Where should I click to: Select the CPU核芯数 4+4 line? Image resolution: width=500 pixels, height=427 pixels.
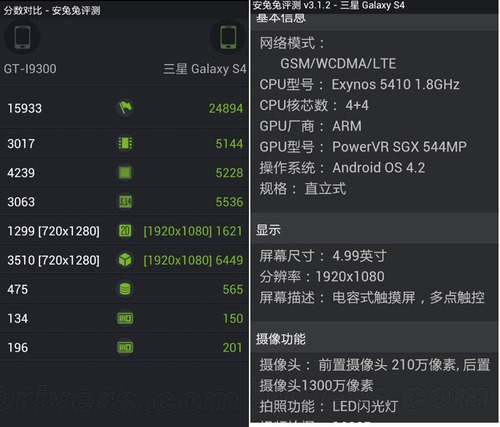[x=314, y=105]
